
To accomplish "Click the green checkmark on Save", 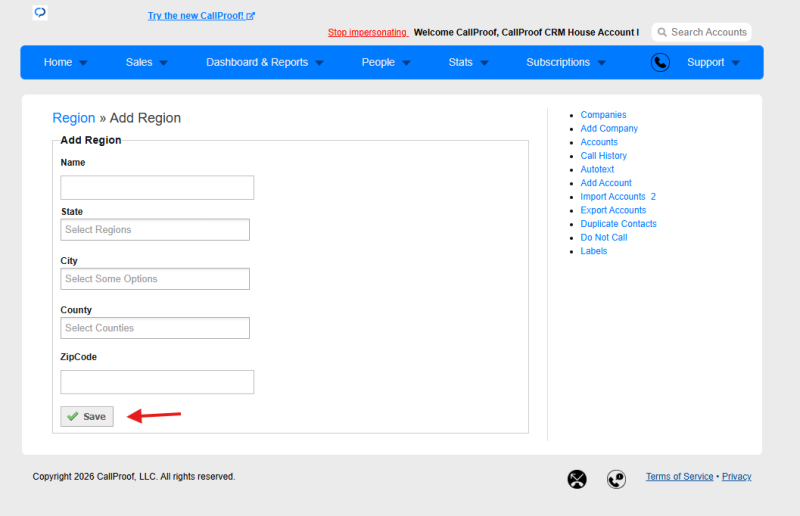I will [x=73, y=416].
